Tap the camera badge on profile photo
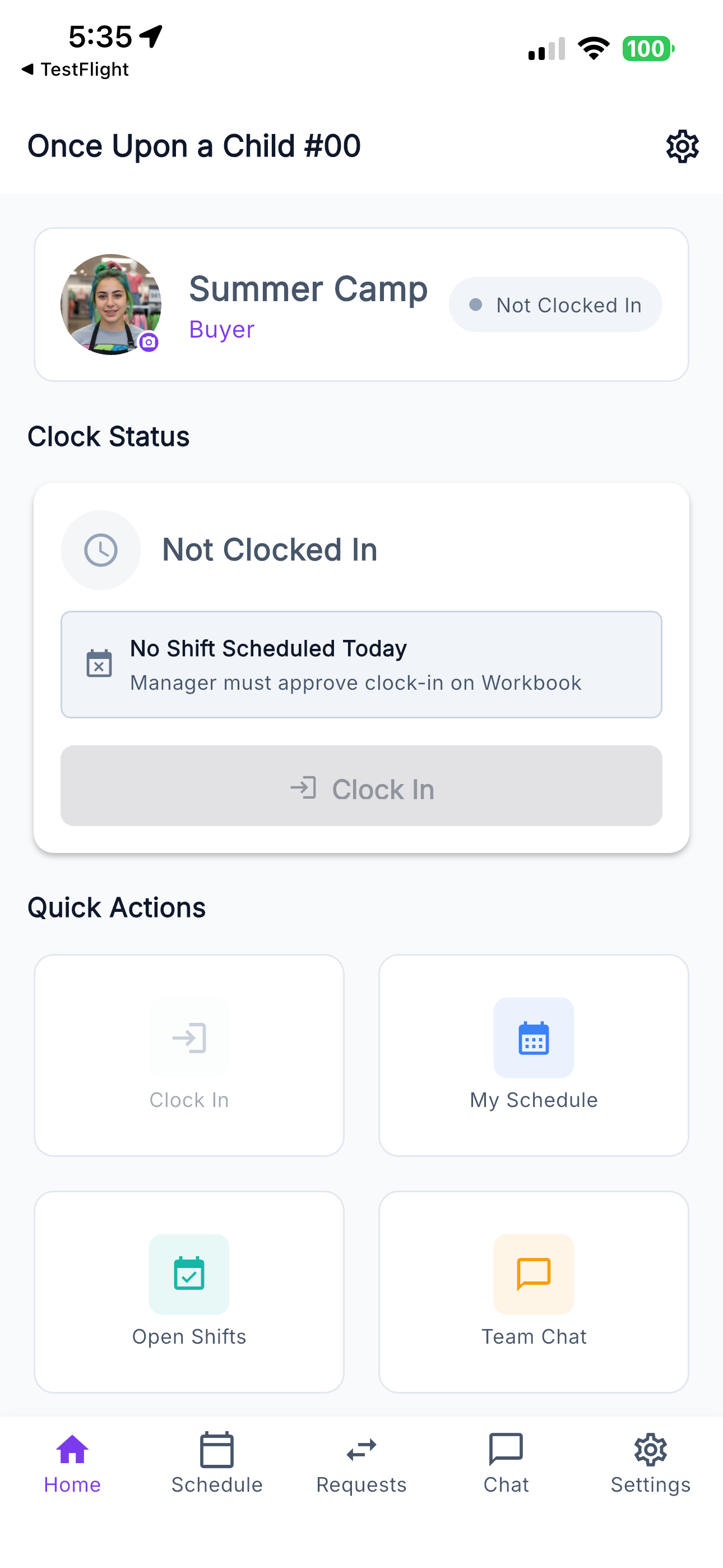723x1568 pixels. click(149, 342)
